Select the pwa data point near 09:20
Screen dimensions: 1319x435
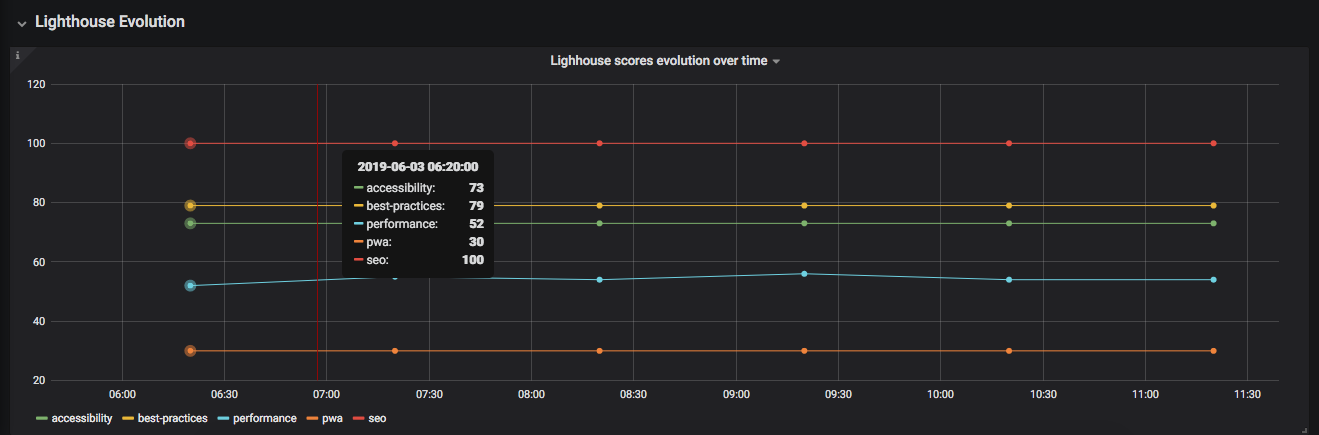pos(804,351)
